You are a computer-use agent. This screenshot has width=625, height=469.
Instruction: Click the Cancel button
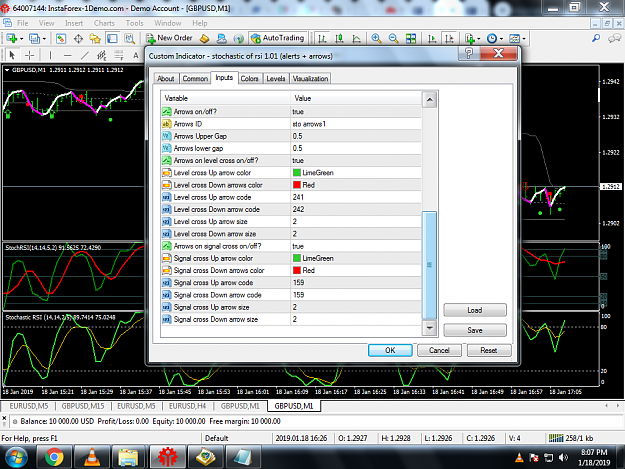(439, 350)
